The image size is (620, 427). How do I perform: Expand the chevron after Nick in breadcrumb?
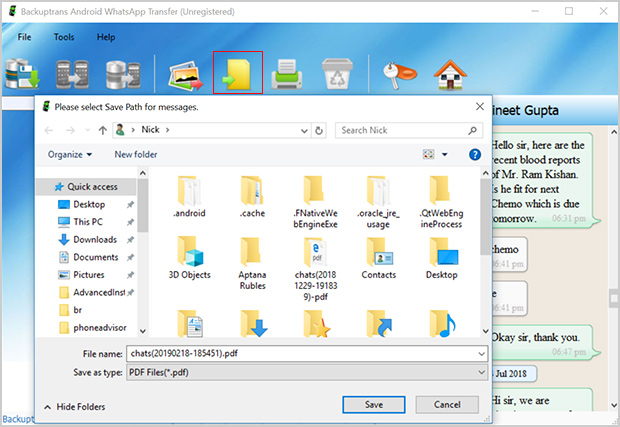click(167, 130)
